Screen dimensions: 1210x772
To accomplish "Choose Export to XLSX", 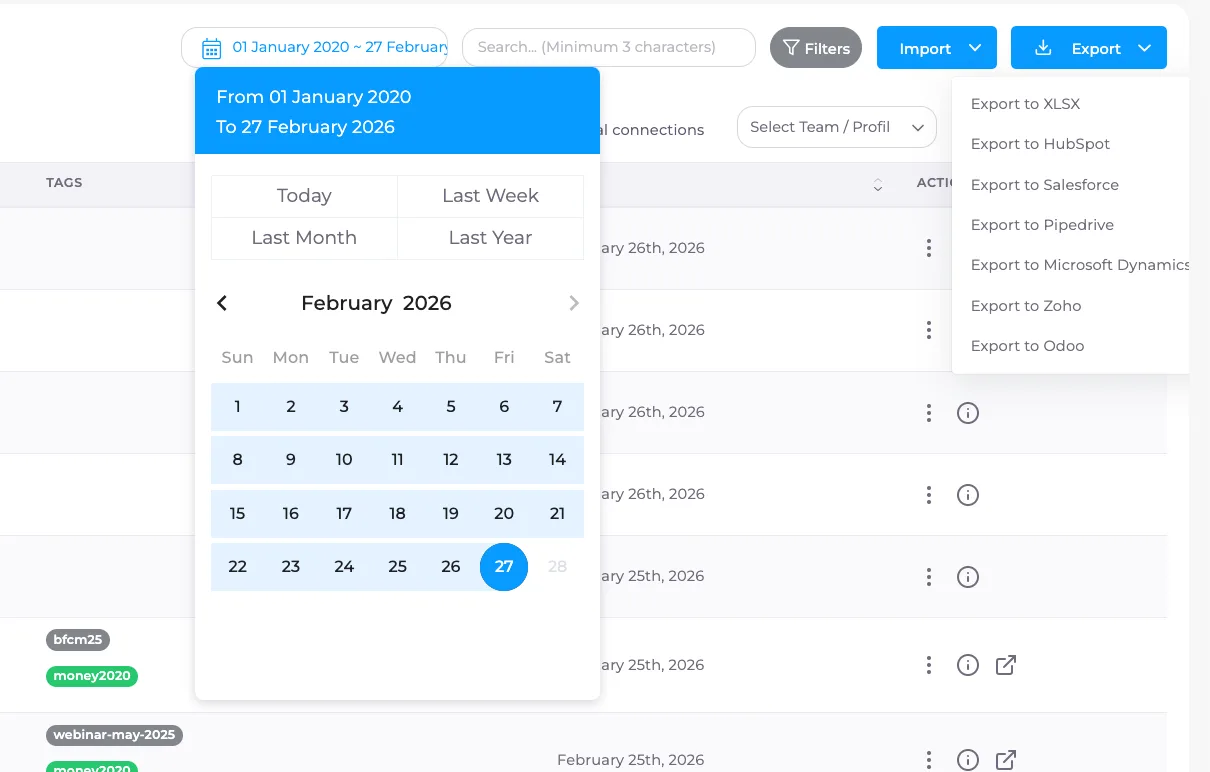I will coord(1025,104).
